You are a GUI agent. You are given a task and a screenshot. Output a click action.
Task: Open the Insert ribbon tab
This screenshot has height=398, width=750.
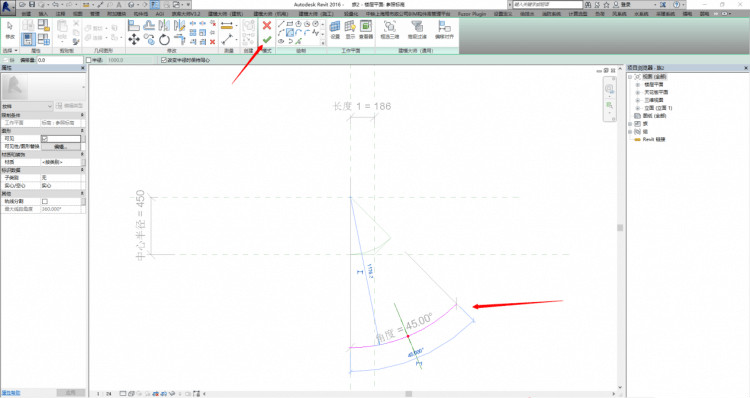(43, 14)
